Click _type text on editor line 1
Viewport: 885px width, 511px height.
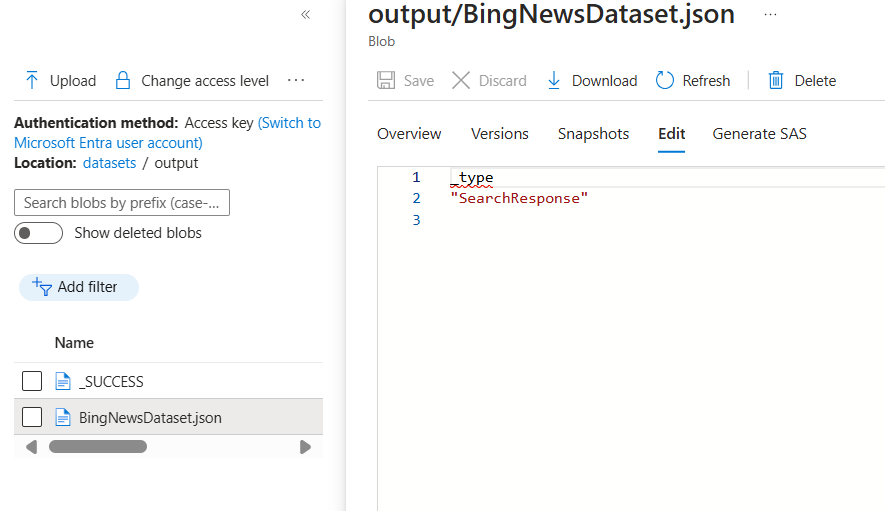click(472, 177)
